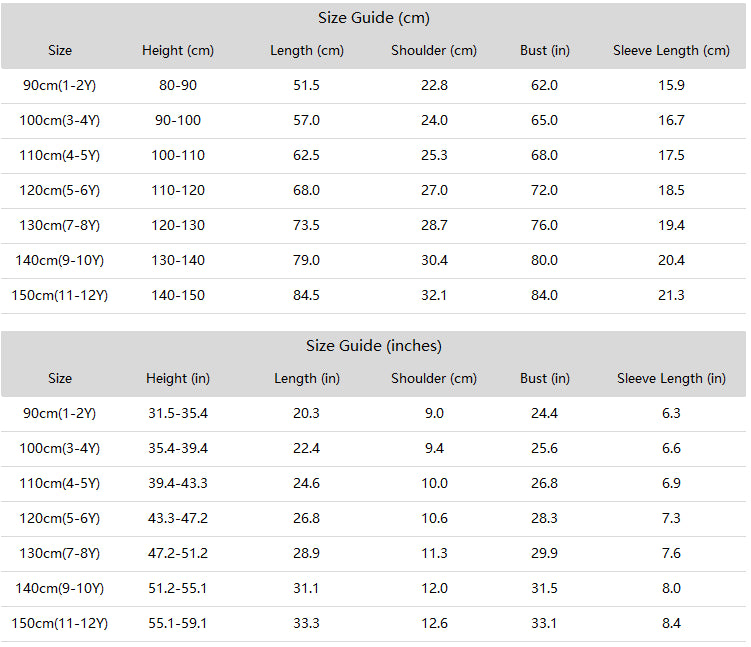751x647 pixels.
Task: Click the bust value 72.0
Action: click(544, 190)
